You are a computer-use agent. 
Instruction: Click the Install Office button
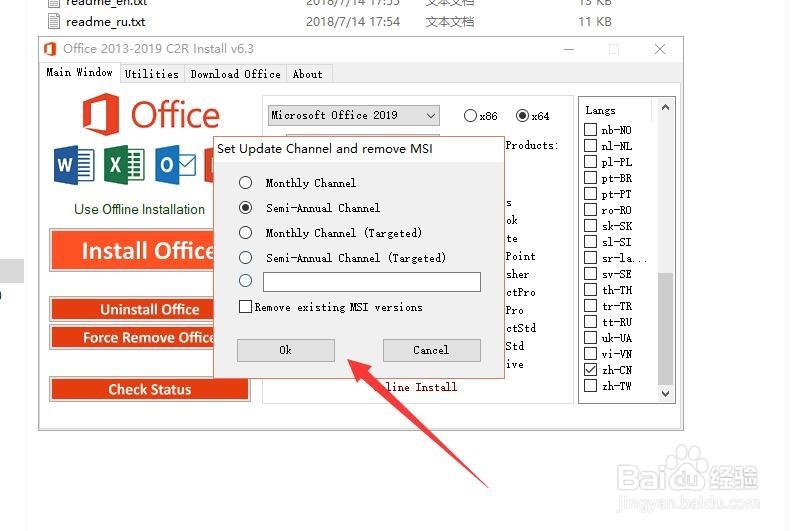tap(132, 250)
